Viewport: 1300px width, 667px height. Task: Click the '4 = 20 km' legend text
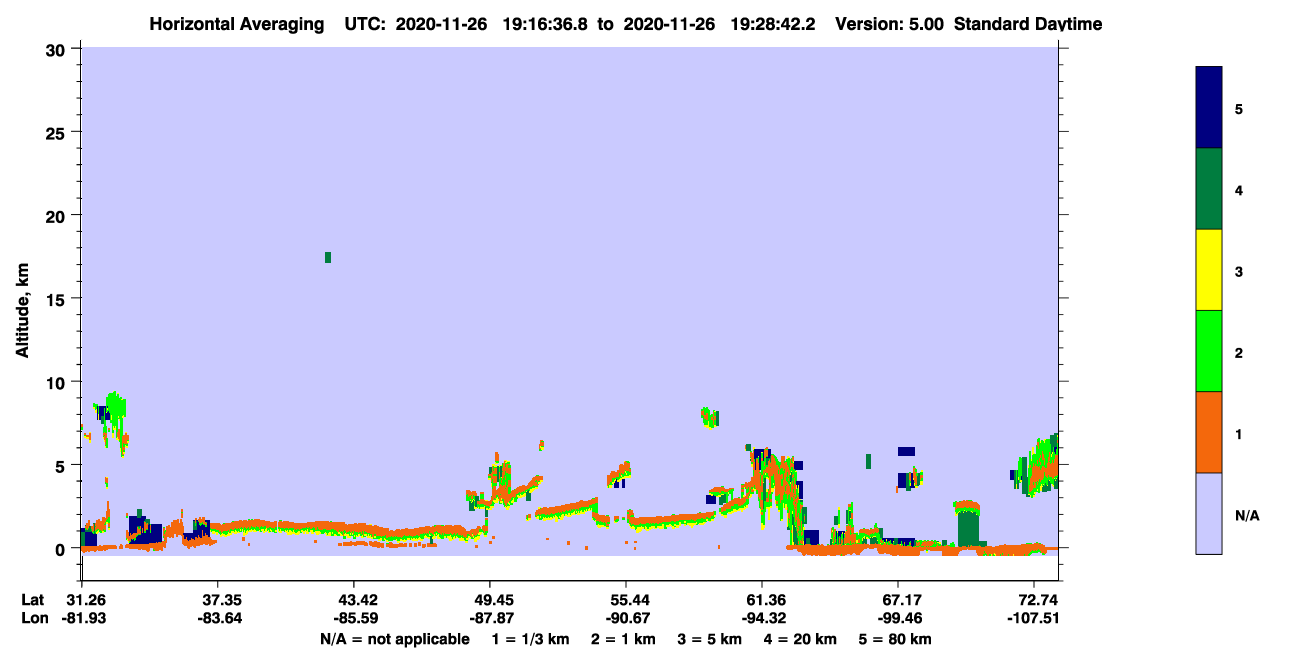[800, 639]
